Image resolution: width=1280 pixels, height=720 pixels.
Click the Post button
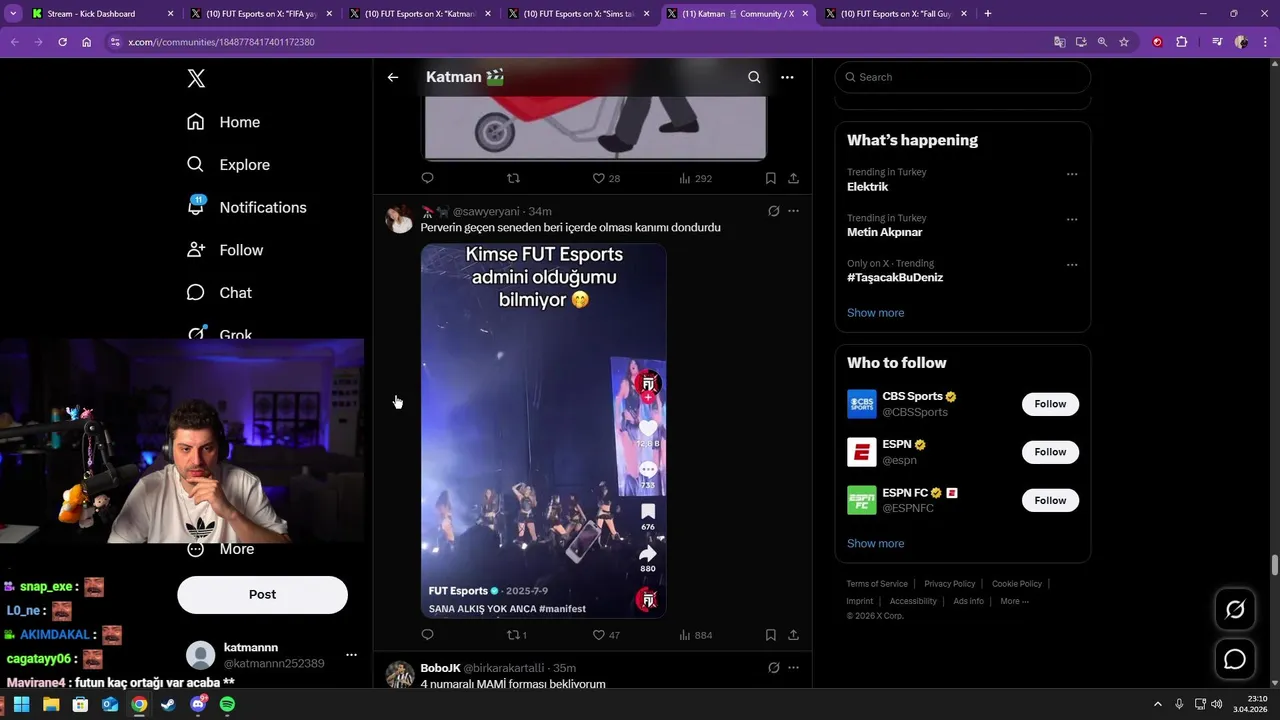[262, 594]
